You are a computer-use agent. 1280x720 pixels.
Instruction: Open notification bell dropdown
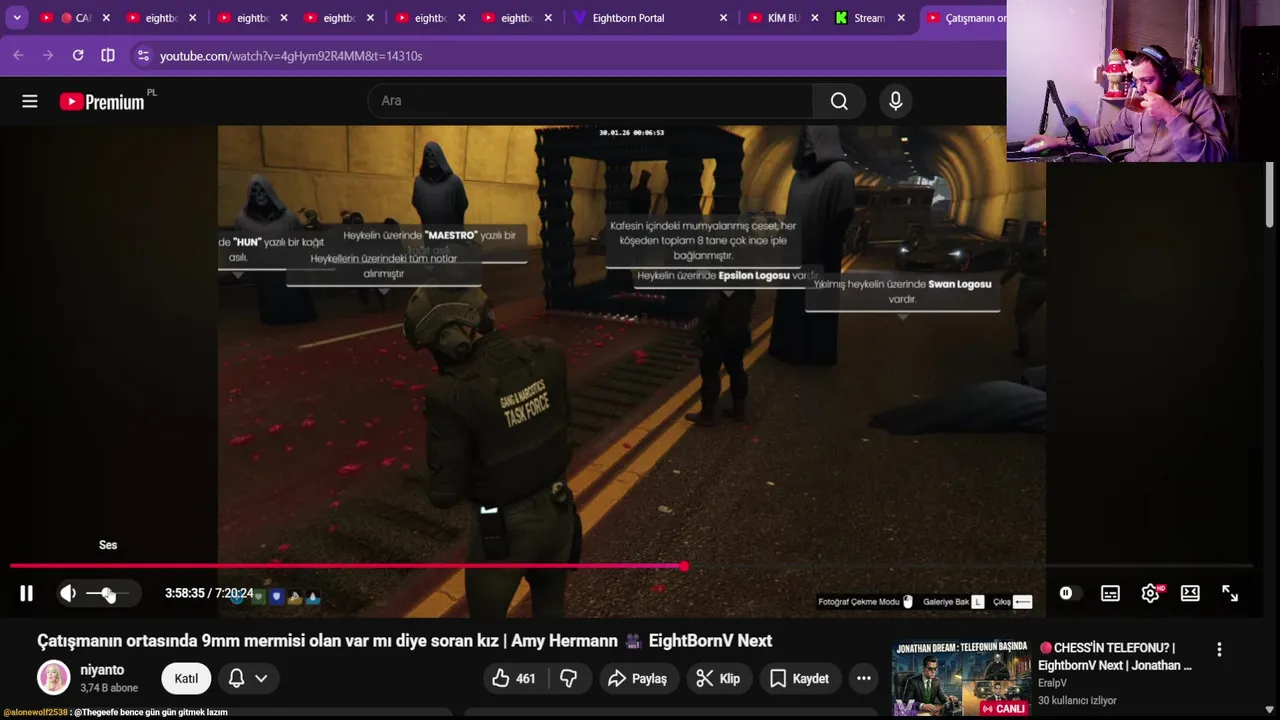click(x=248, y=678)
